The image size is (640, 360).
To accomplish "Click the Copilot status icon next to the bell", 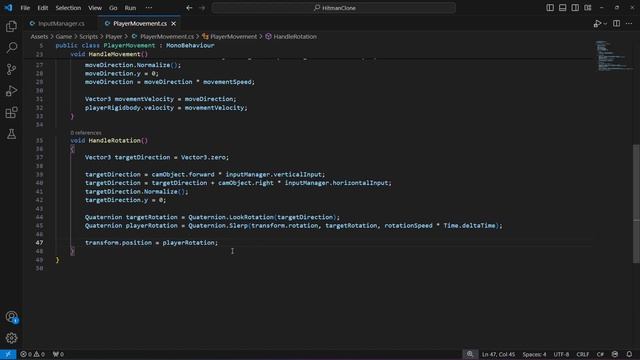I will [615, 354].
